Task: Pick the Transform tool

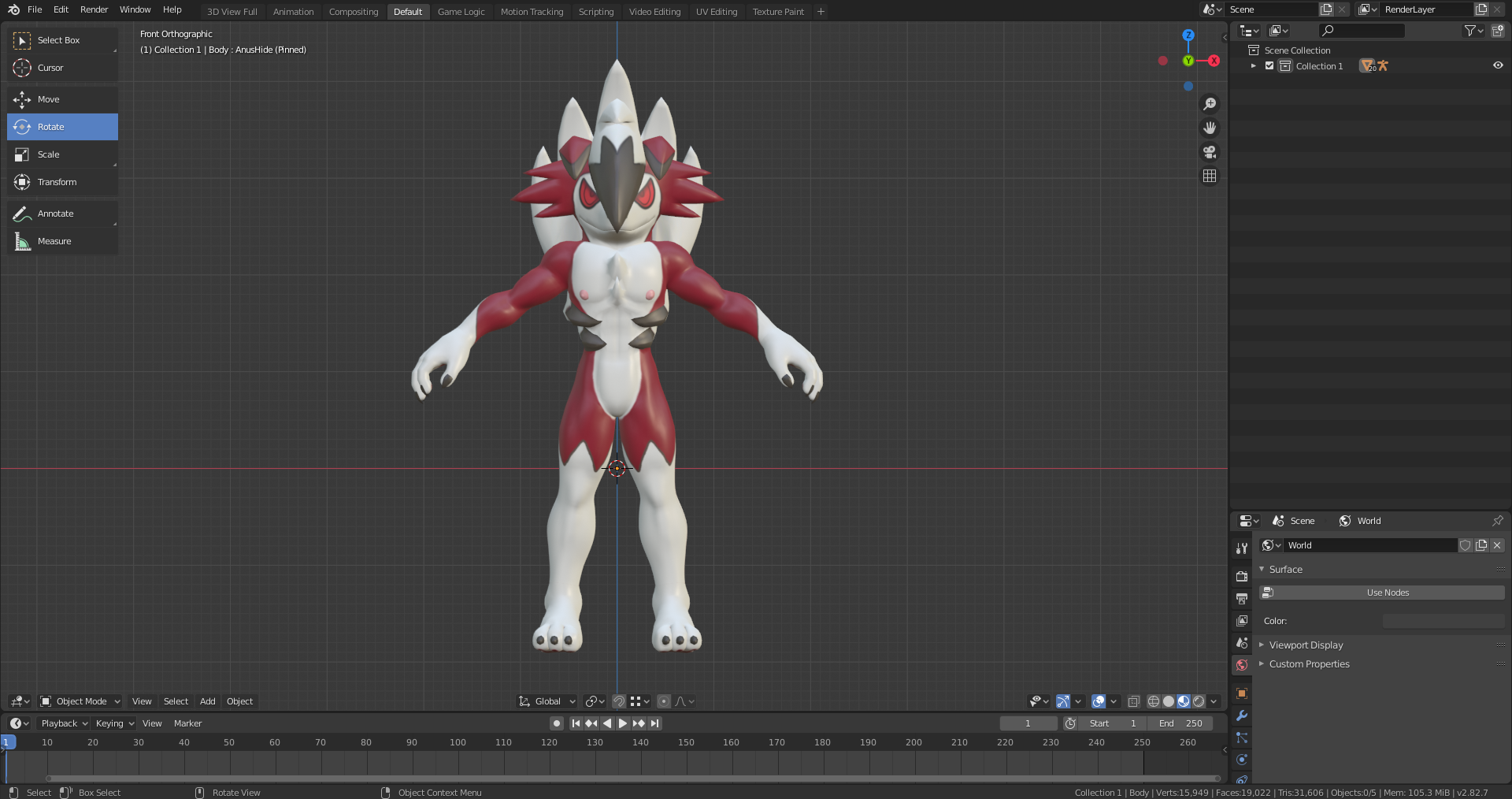Action: tap(62, 182)
